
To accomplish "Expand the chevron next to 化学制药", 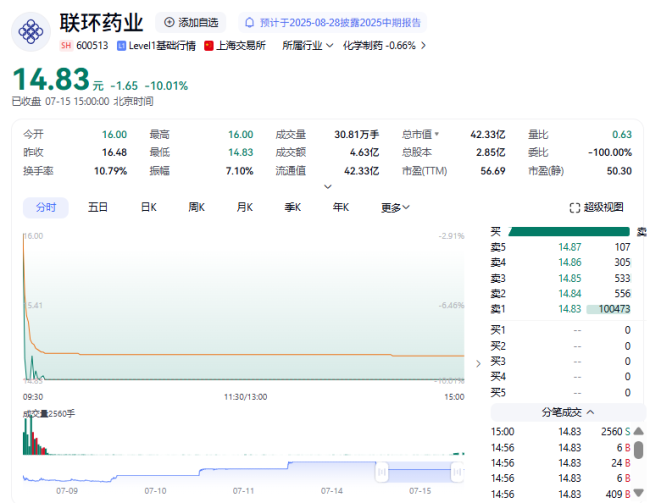I will (x=423, y=45).
